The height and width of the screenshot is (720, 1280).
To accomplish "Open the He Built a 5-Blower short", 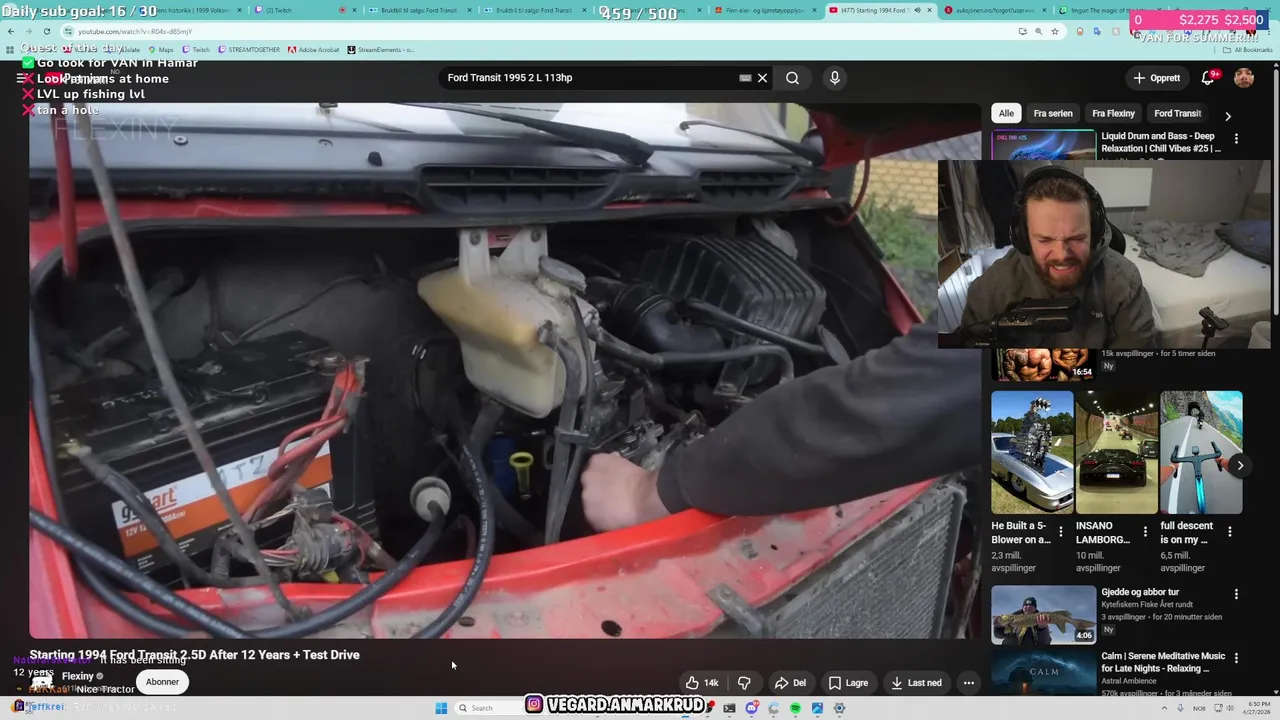I will [1032, 452].
